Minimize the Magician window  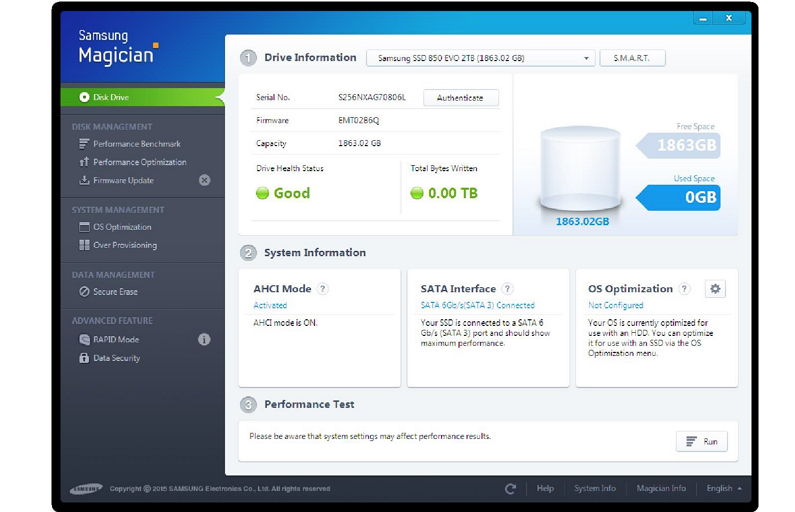point(703,19)
